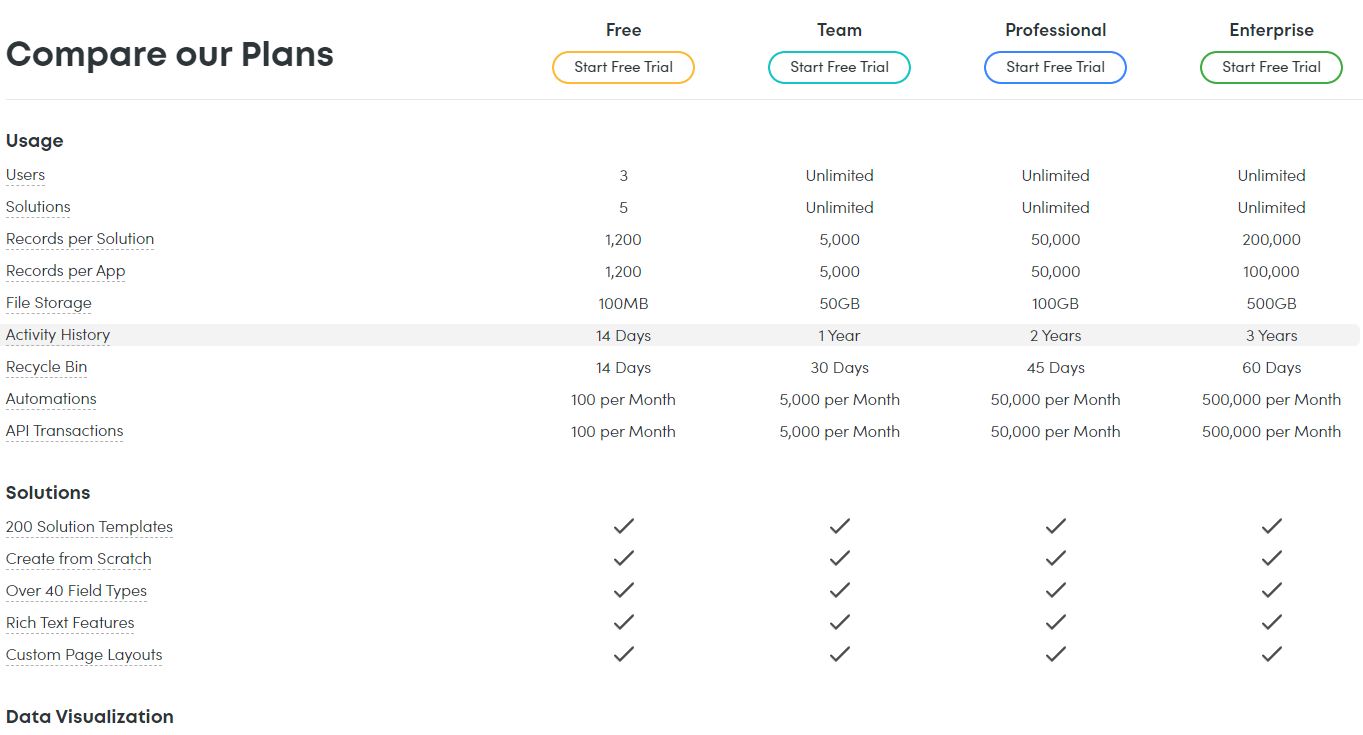
Task: Click Free plan's Create from Scratch checkmark
Action: (x=623, y=558)
